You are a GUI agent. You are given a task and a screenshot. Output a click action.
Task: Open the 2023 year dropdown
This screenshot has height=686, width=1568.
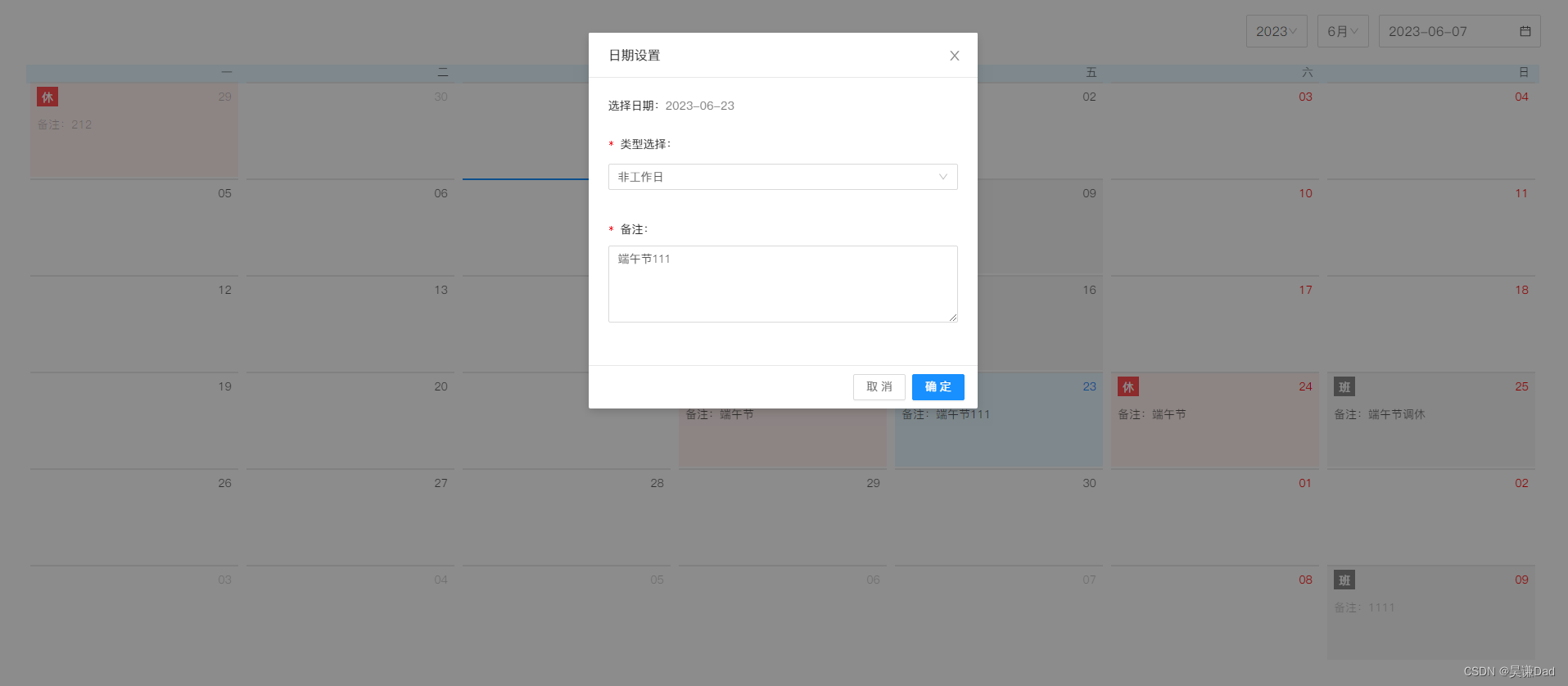(1277, 31)
